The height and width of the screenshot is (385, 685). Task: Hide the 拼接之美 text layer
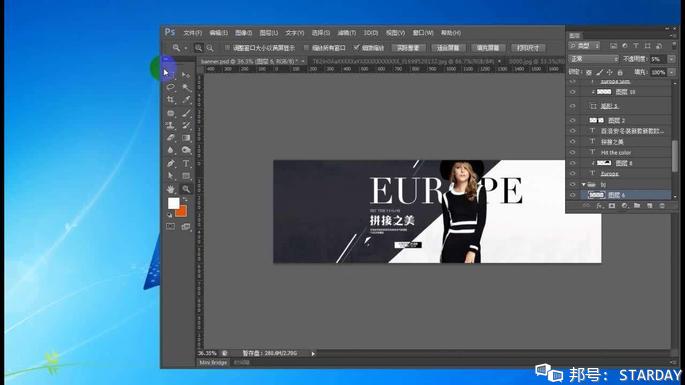tap(573, 142)
